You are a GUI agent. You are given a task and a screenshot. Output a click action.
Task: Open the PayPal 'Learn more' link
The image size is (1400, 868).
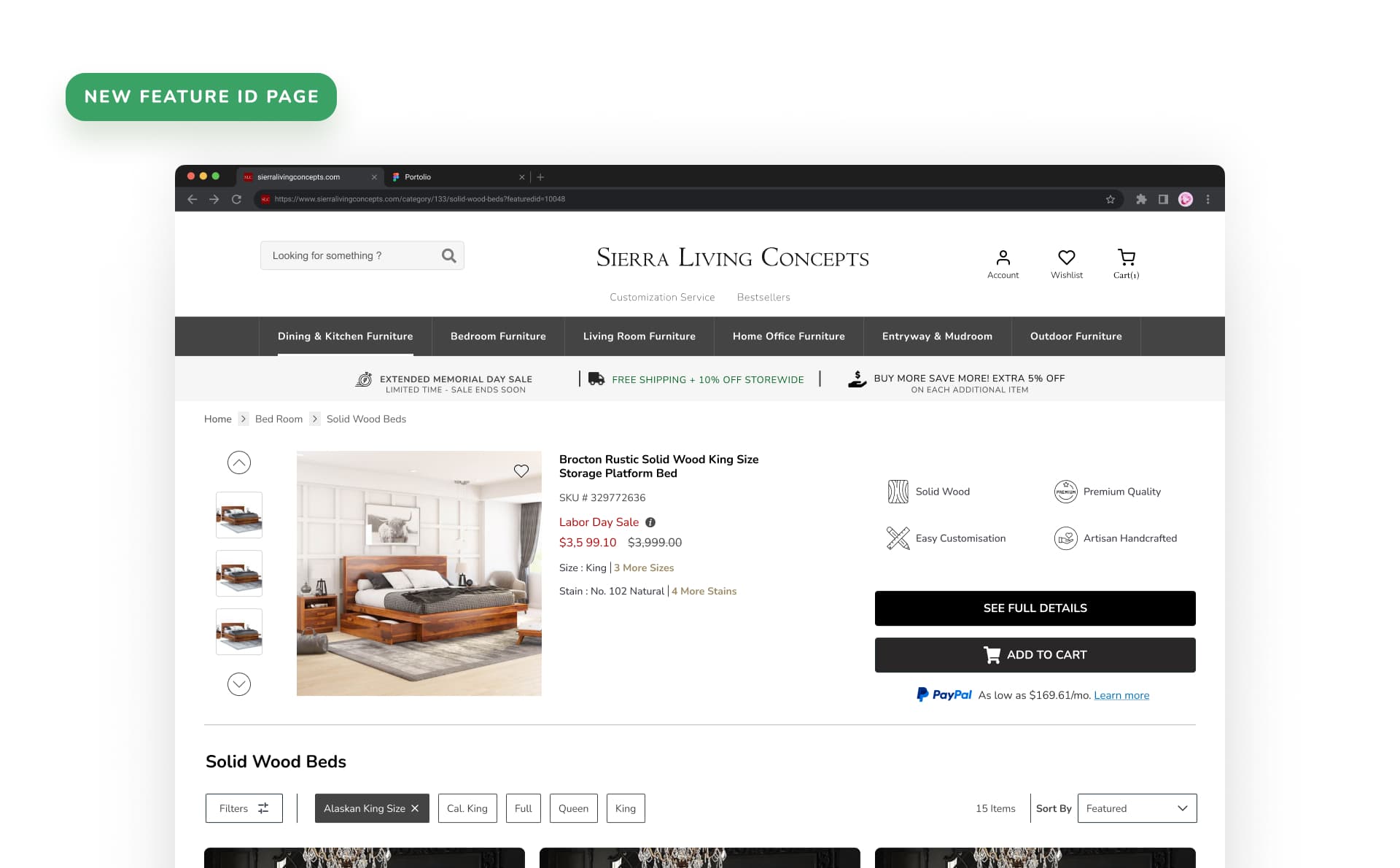(x=1121, y=695)
